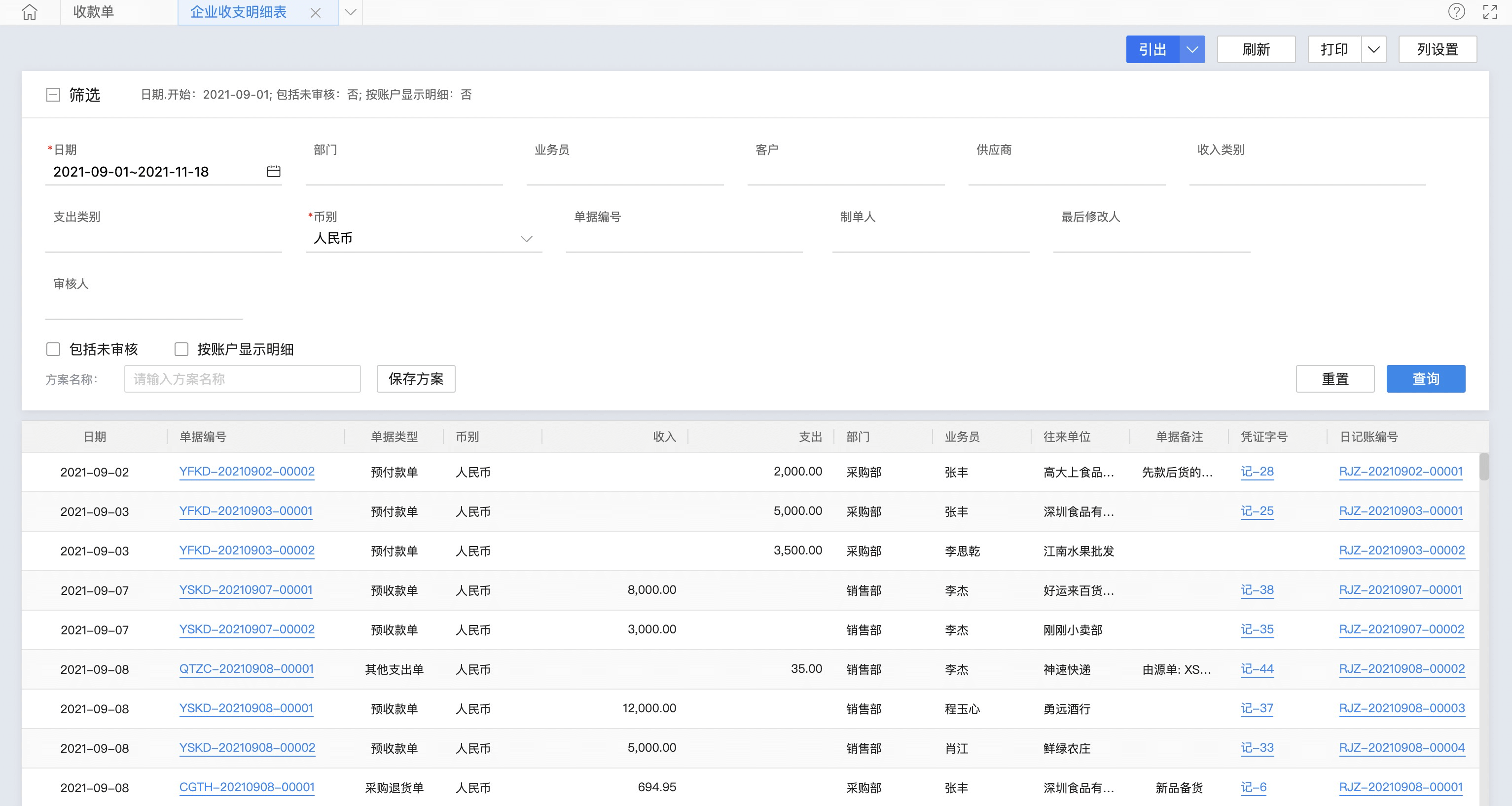Click the 部门 filter field
This screenshot has height=806, width=1512.
(404, 172)
